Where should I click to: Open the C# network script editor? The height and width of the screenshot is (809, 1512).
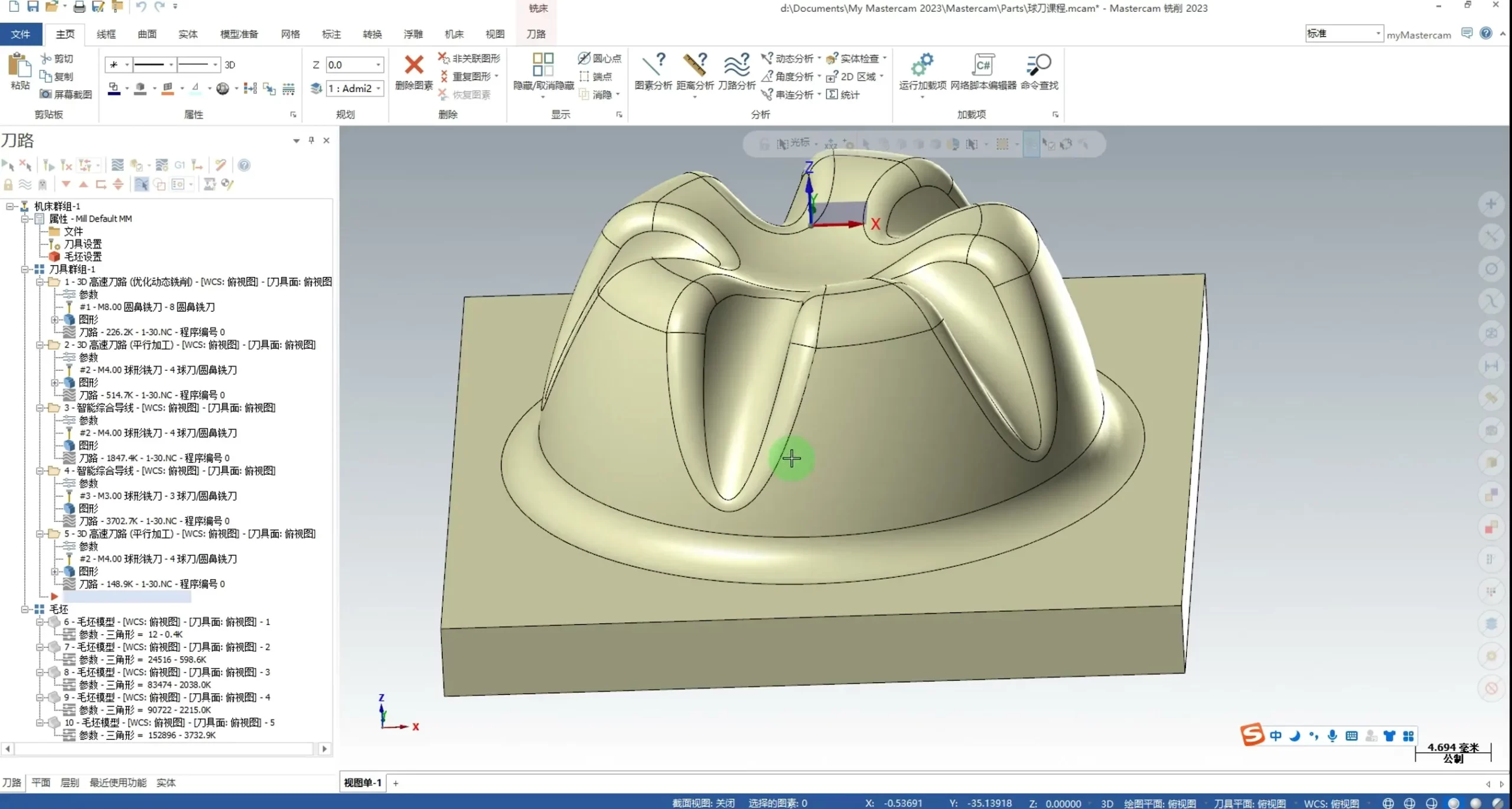983,65
